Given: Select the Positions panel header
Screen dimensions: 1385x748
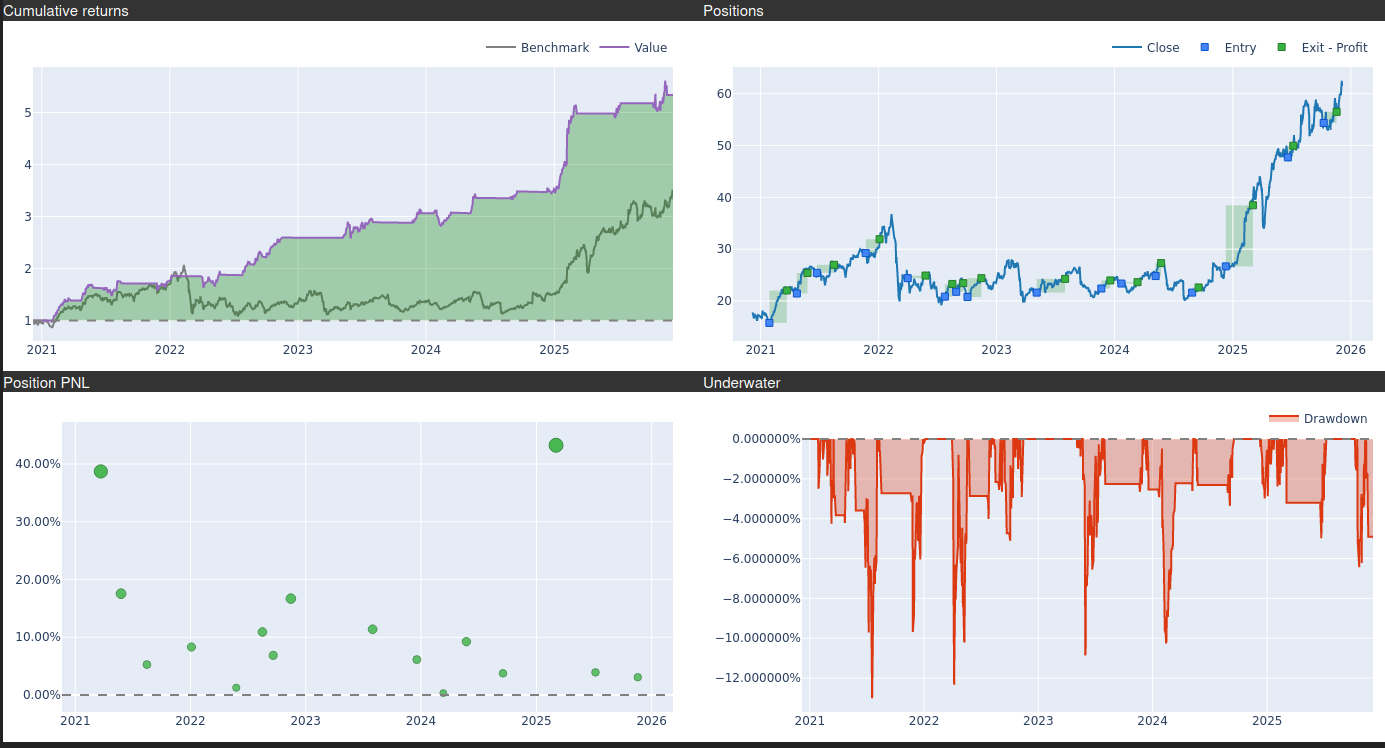Looking at the screenshot, I should click(x=733, y=11).
